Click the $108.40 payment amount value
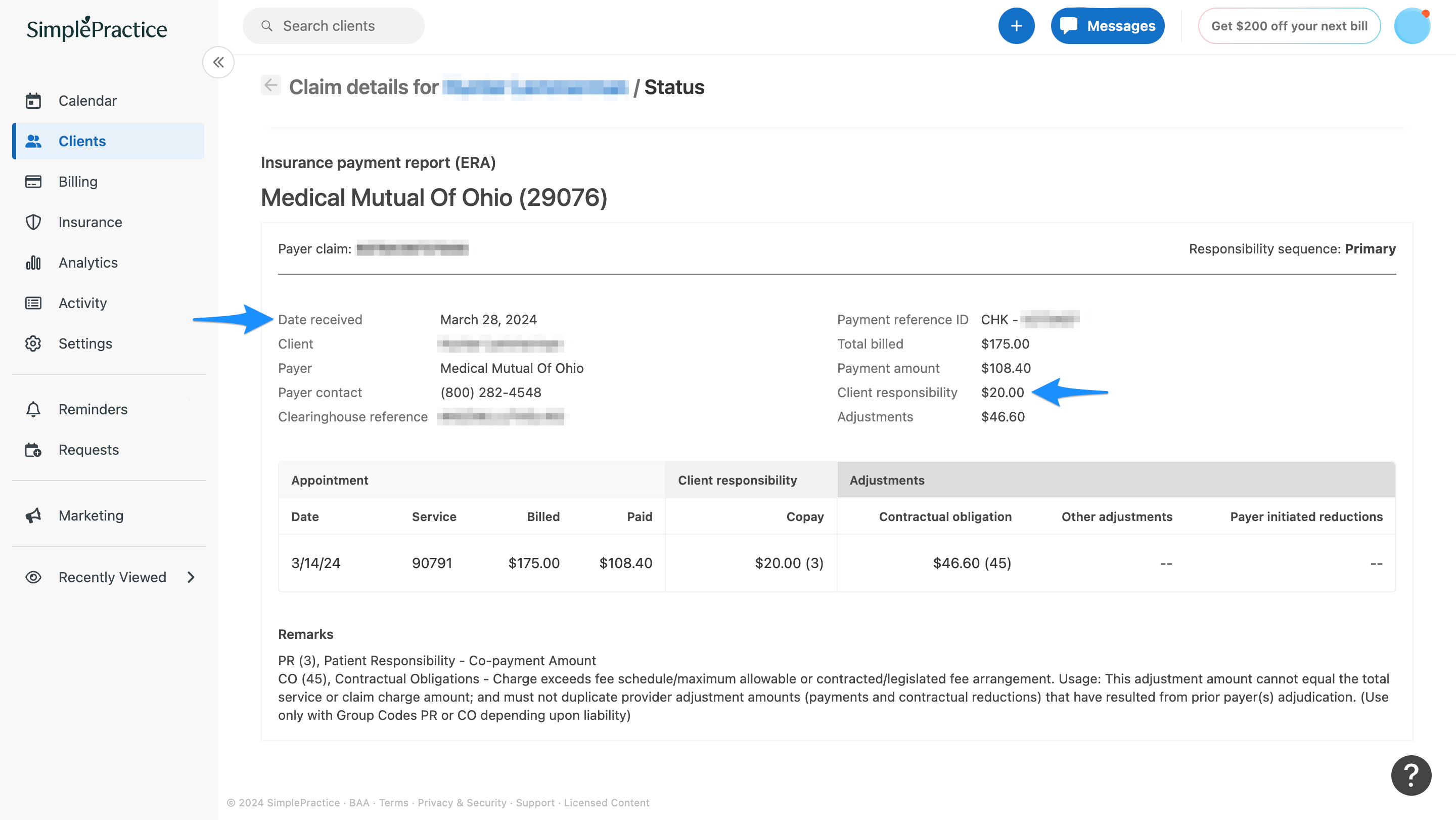Image resolution: width=1456 pixels, height=820 pixels. (1006, 368)
